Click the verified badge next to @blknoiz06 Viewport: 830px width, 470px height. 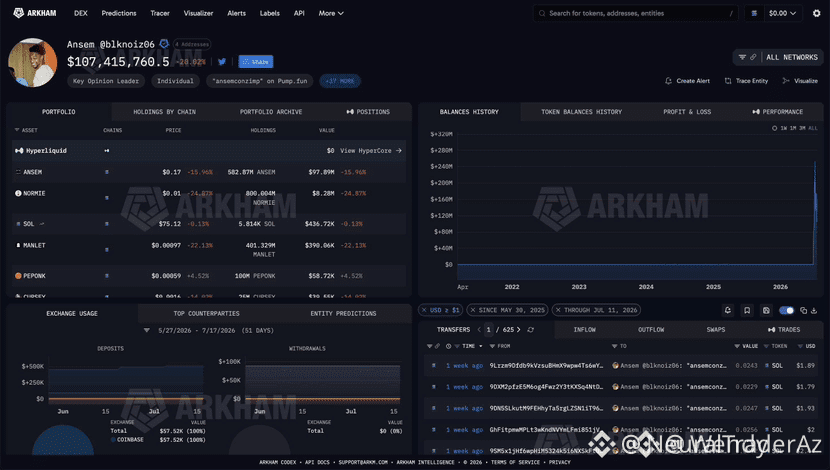164,44
